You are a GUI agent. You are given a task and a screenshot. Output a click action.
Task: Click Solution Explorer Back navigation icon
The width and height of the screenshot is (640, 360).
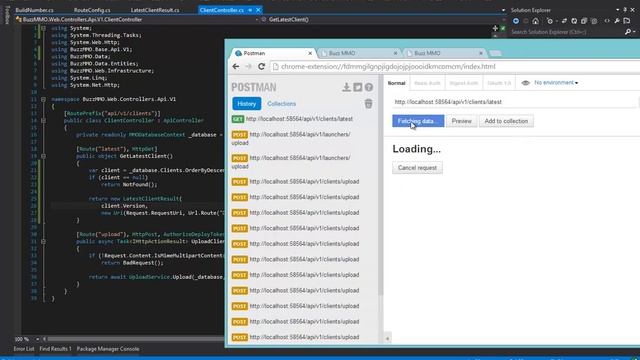[x=516, y=21]
